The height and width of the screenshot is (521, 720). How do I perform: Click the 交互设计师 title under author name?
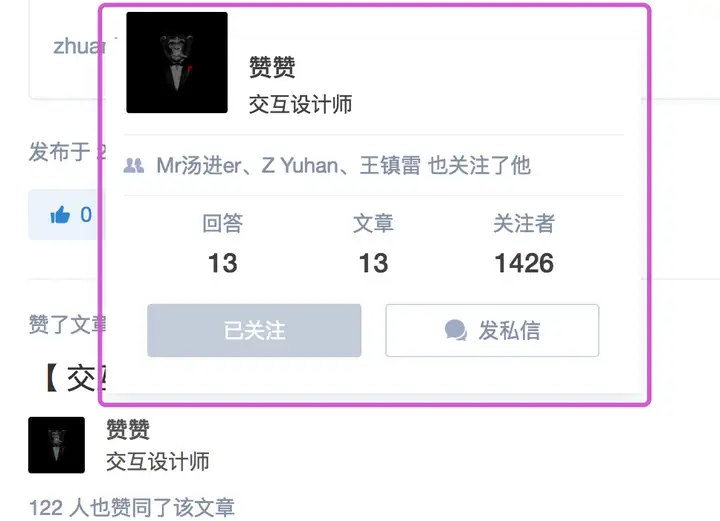pyautogui.click(x=158, y=462)
